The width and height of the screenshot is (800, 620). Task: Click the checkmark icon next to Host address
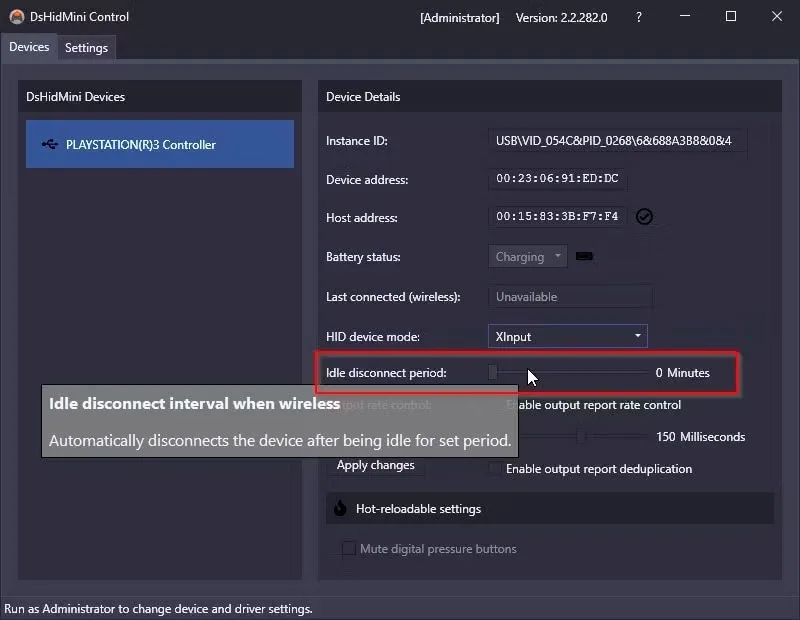644,216
